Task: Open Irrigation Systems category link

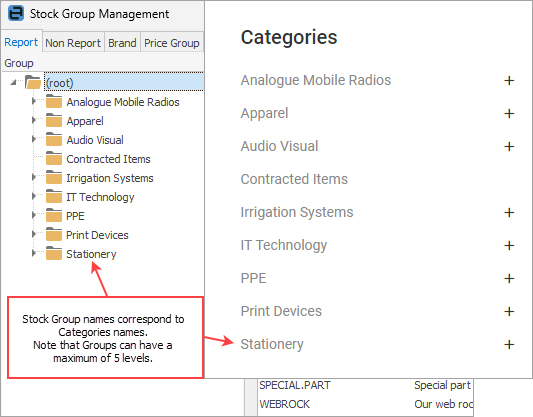Action: (297, 212)
